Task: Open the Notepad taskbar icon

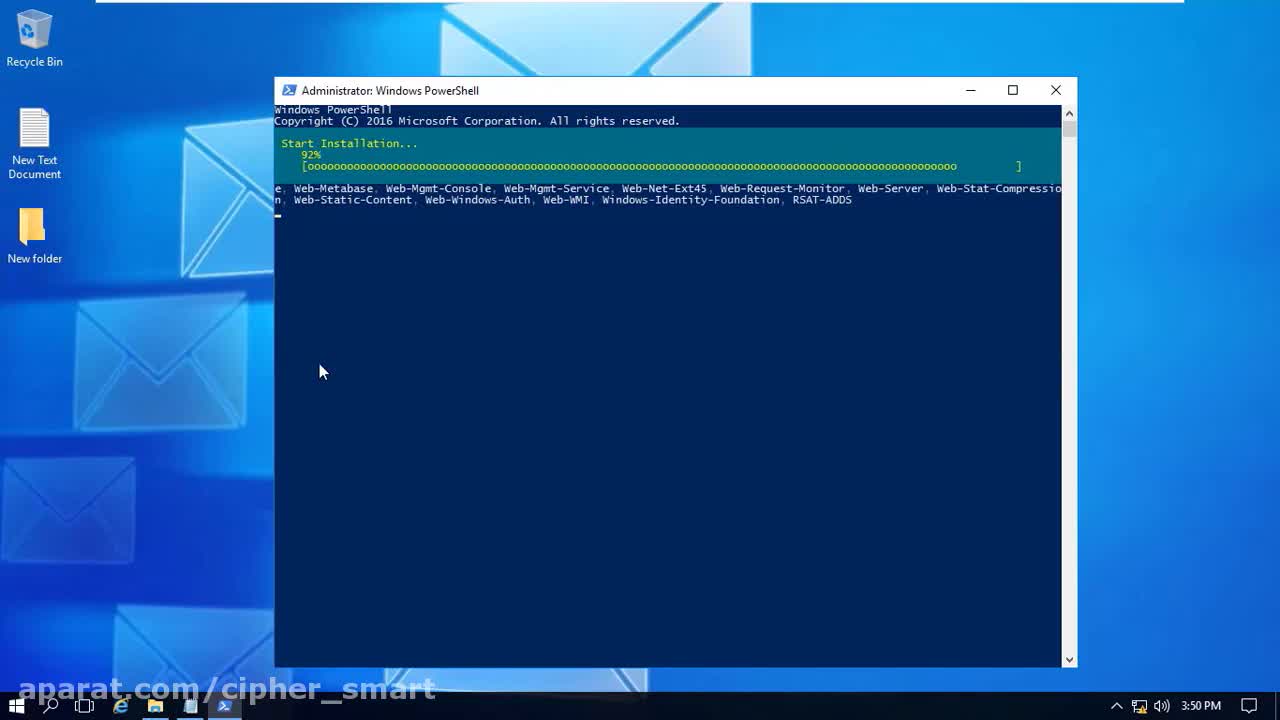Action: [x=190, y=706]
